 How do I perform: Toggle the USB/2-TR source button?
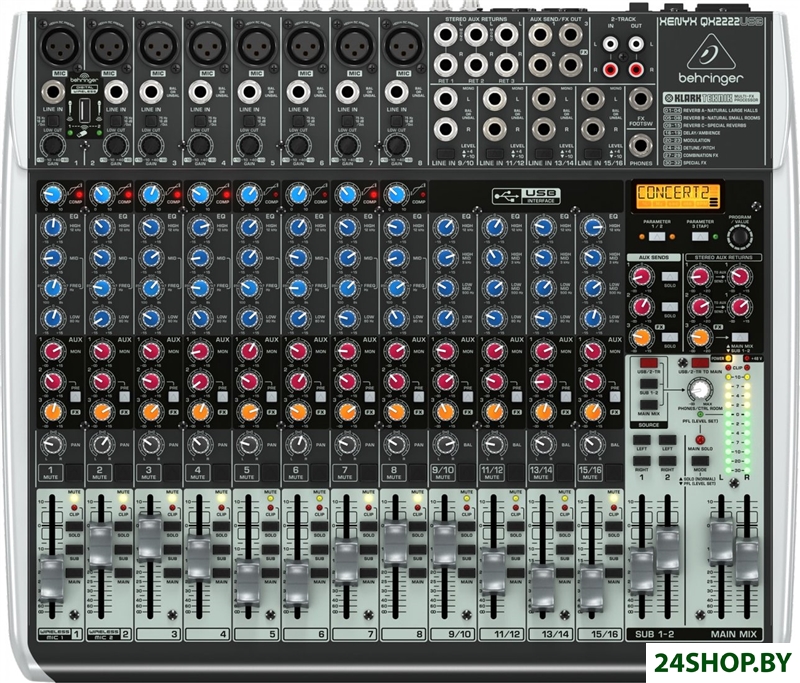(648, 363)
